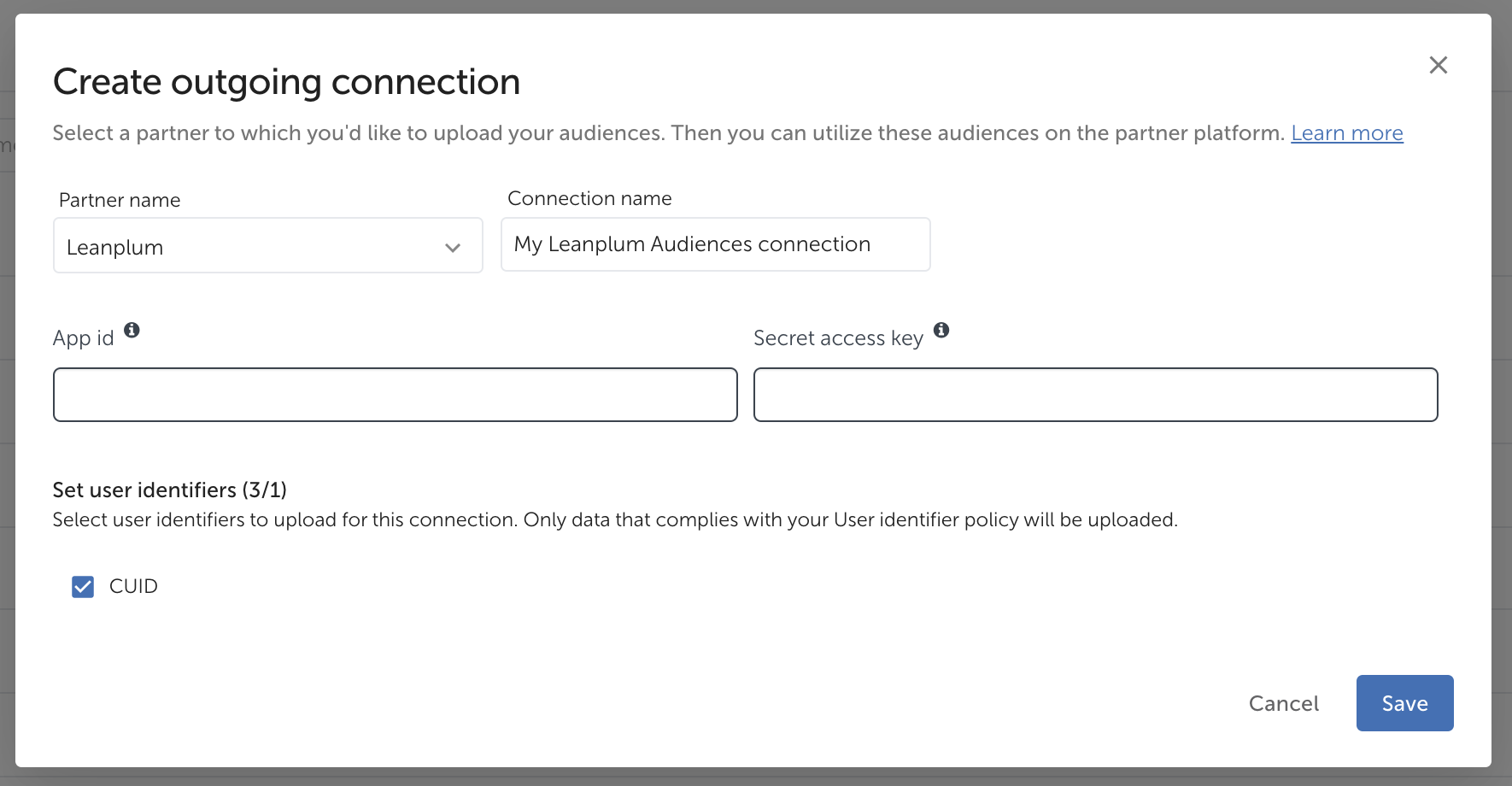Open the Partner name dropdown
The image size is (1512, 786).
[268, 245]
